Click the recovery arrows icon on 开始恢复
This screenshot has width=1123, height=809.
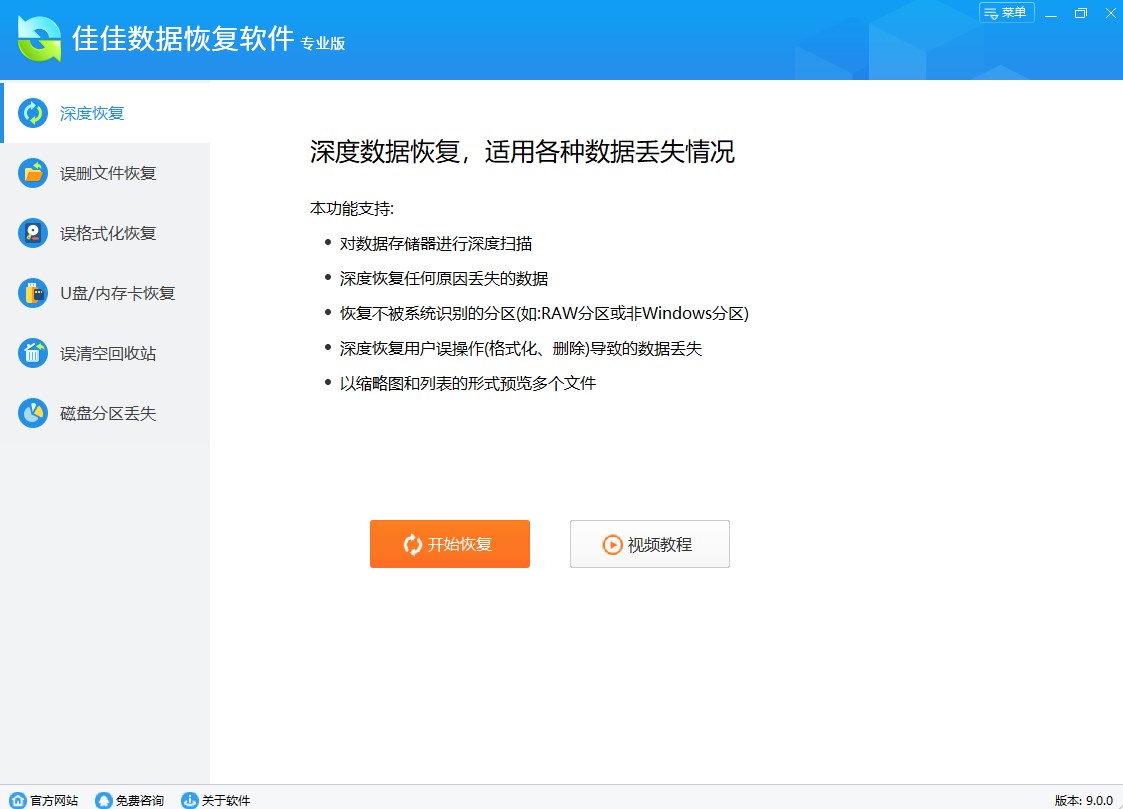click(x=410, y=544)
